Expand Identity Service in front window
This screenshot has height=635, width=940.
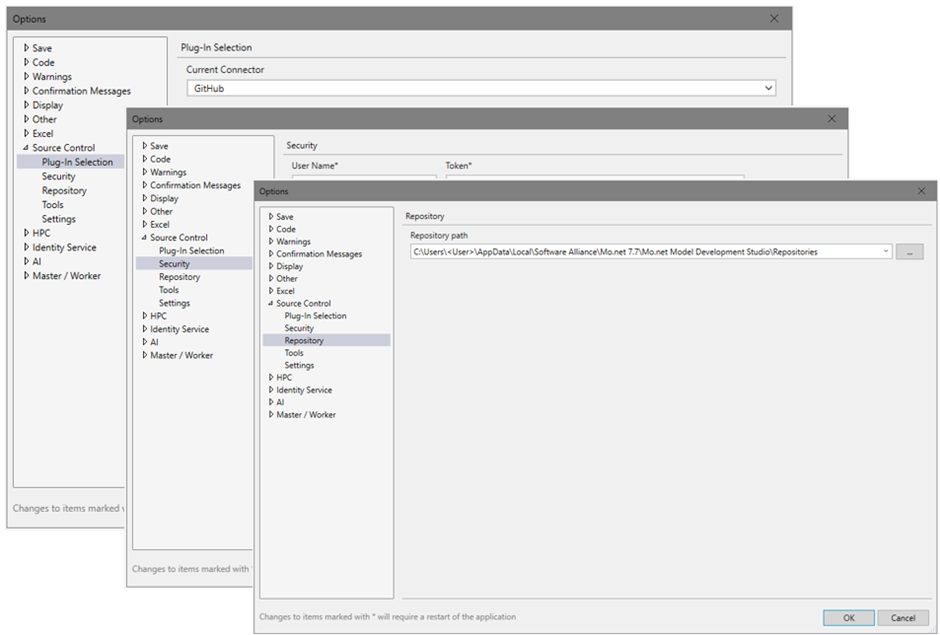(x=271, y=390)
